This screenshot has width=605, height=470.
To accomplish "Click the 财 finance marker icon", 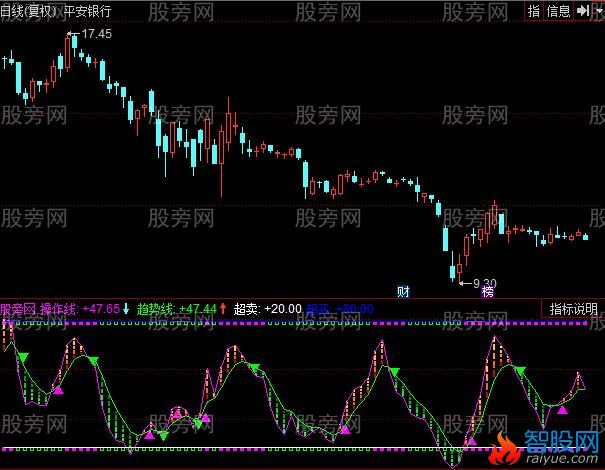I will pyautogui.click(x=403, y=291).
